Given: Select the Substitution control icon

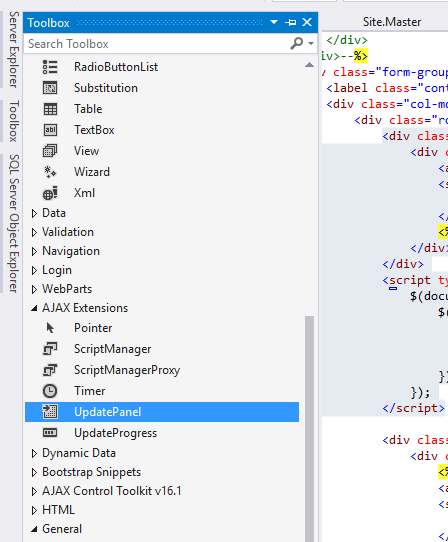Looking at the screenshot, I should (x=50, y=88).
